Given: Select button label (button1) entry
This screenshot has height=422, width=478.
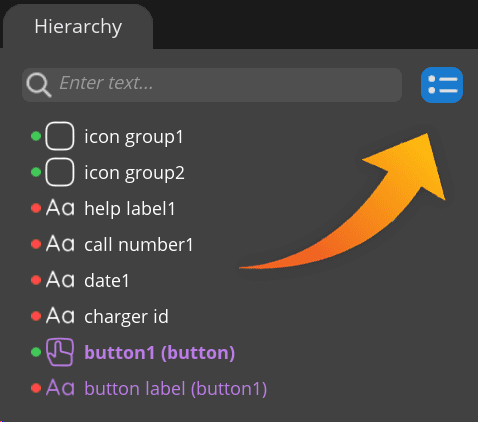Looking at the screenshot, I should [176, 389].
